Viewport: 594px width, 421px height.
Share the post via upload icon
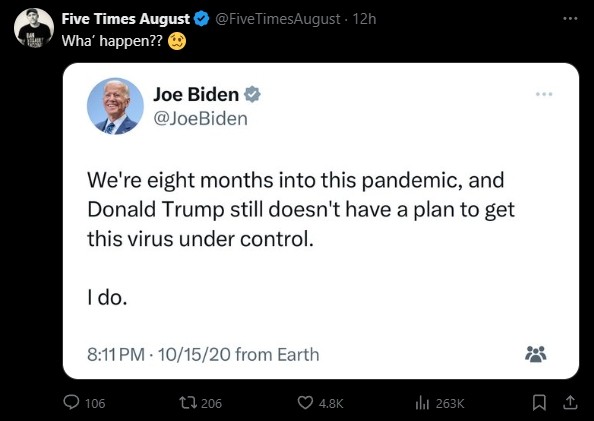point(570,402)
